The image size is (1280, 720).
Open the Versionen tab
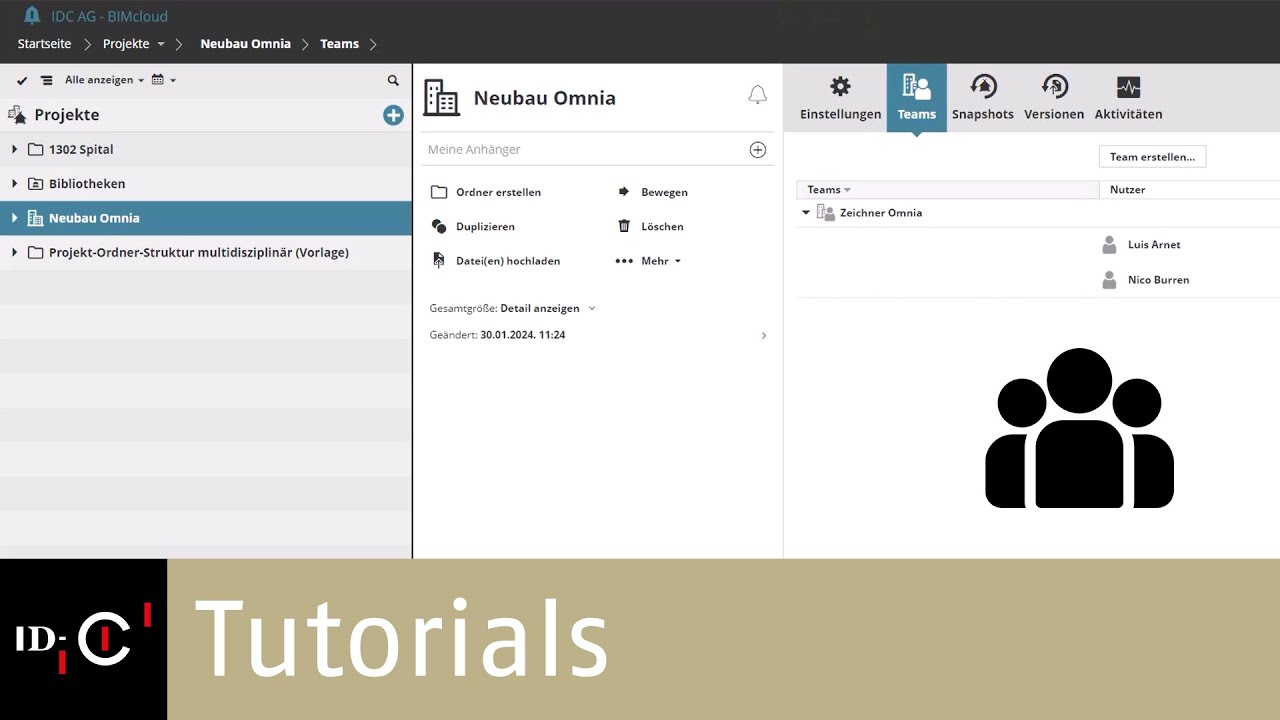coord(1054,98)
